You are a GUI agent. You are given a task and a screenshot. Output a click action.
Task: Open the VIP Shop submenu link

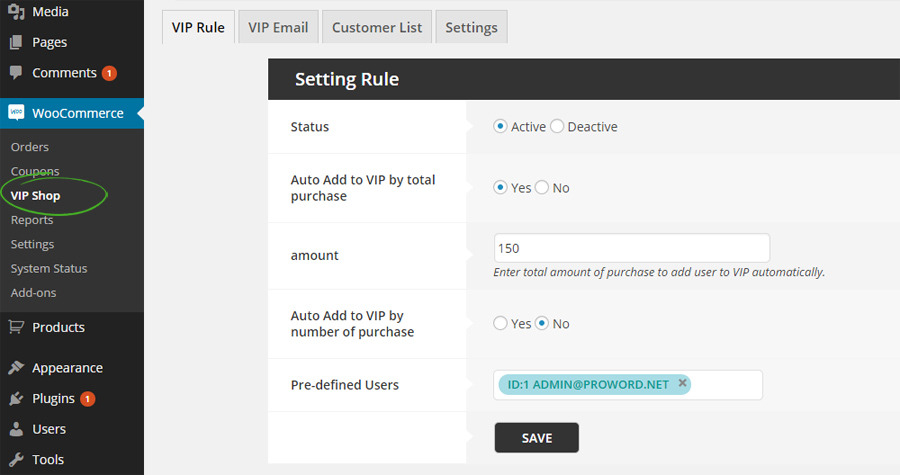tap(36, 196)
